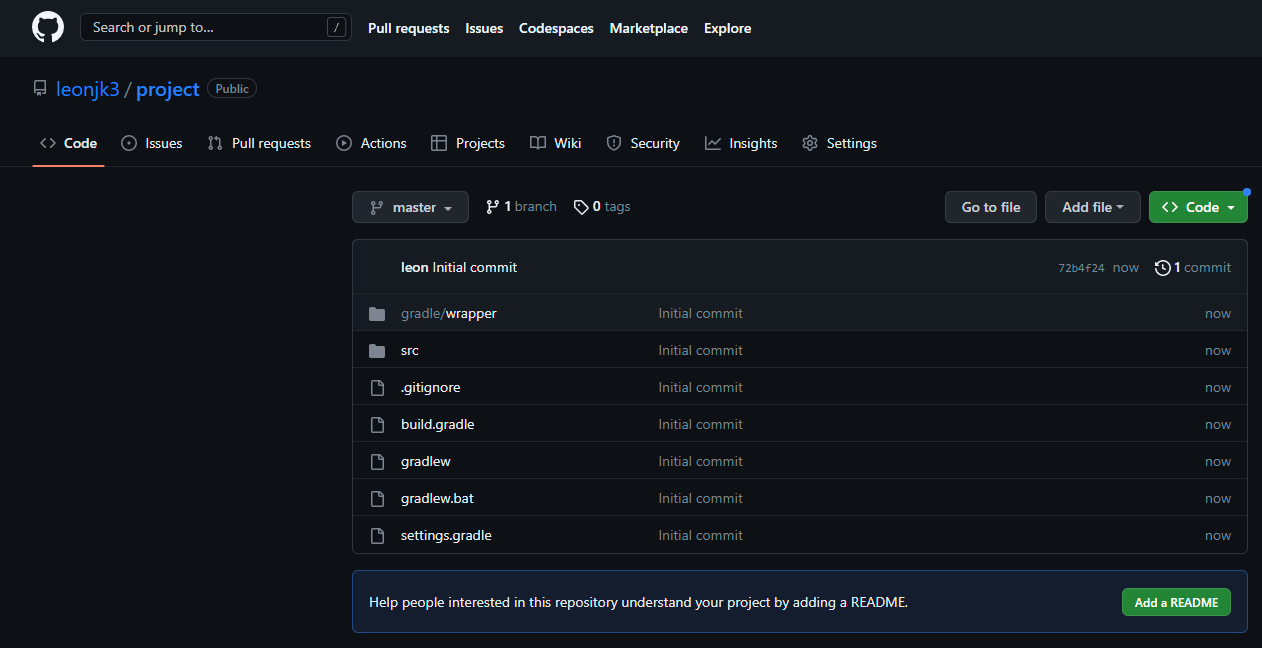1262x648 pixels.
Task: Open the Issues repository tab
Action: 152,143
